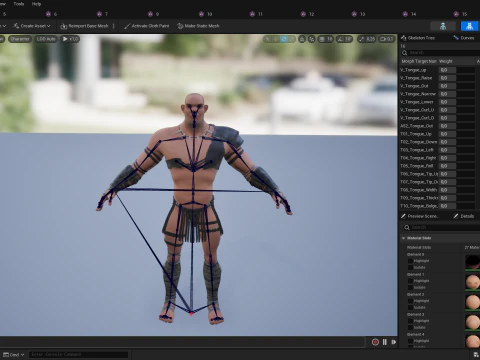The image size is (480, 360).
Task: Open the playback speed x1.0 menu
Action: pos(70,39)
